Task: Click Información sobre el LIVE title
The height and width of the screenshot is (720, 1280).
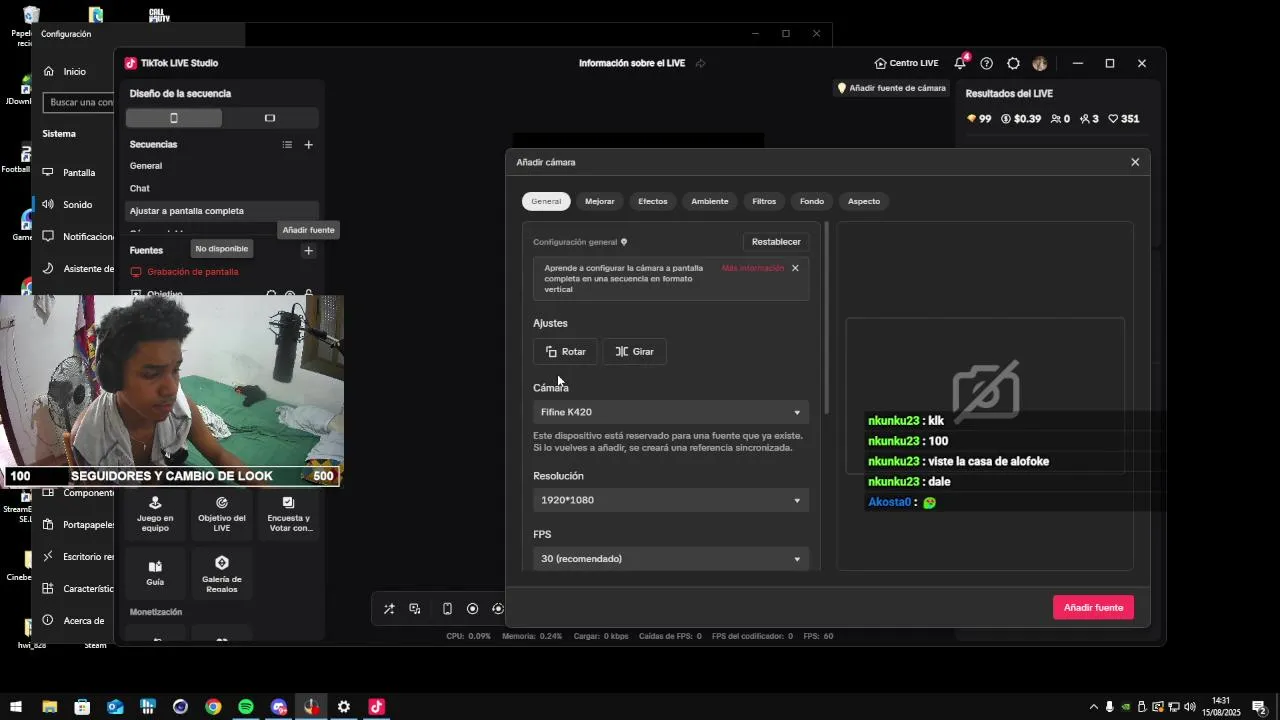Action: [632, 63]
